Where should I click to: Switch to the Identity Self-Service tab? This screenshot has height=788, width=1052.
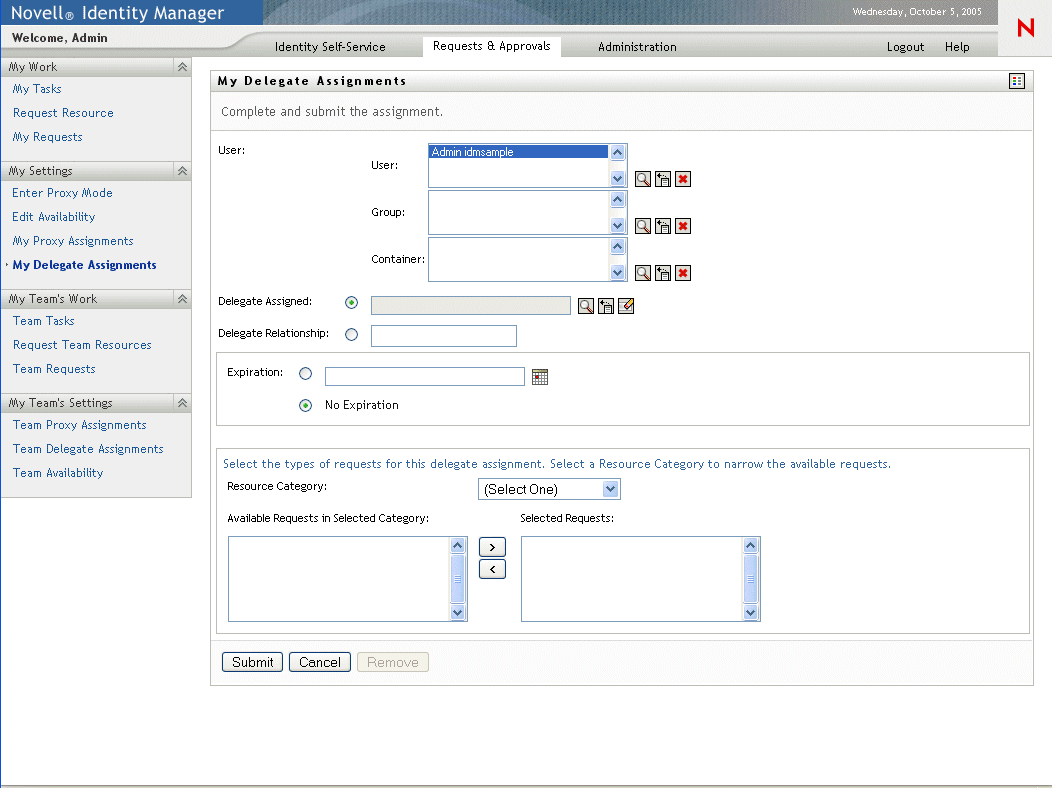330,47
